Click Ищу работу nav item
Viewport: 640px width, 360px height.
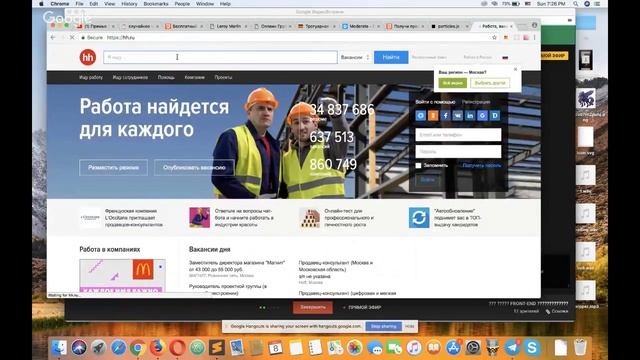coord(91,77)
